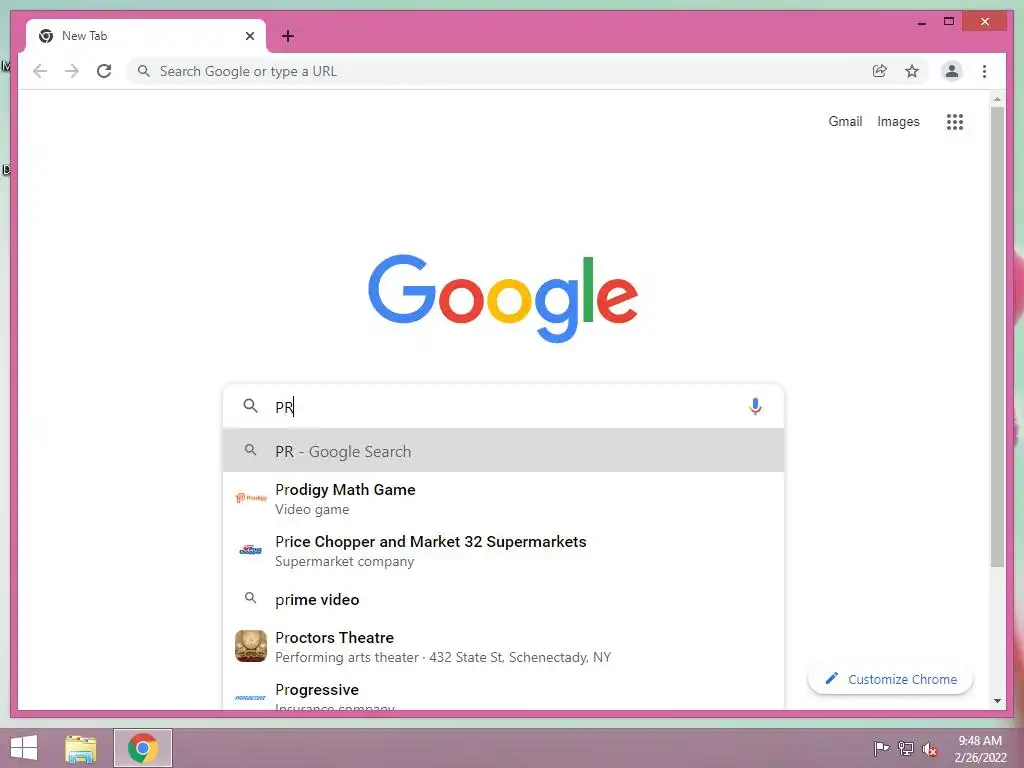This screenshot has width=1024, height=768.
Task: Click the page vertical scrollbar thumb
Action: [x=997, y=336]
